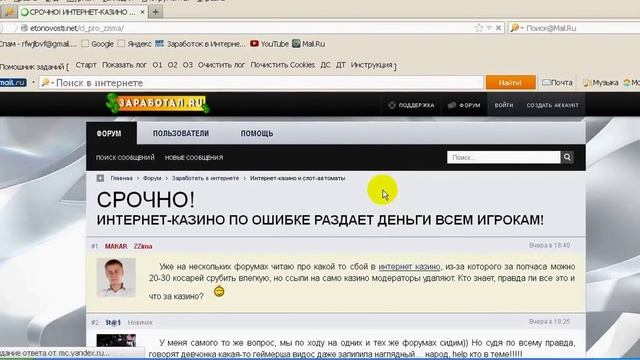Click the breadcrumb home square icon

pyautogui.click(x=100, y=178)
